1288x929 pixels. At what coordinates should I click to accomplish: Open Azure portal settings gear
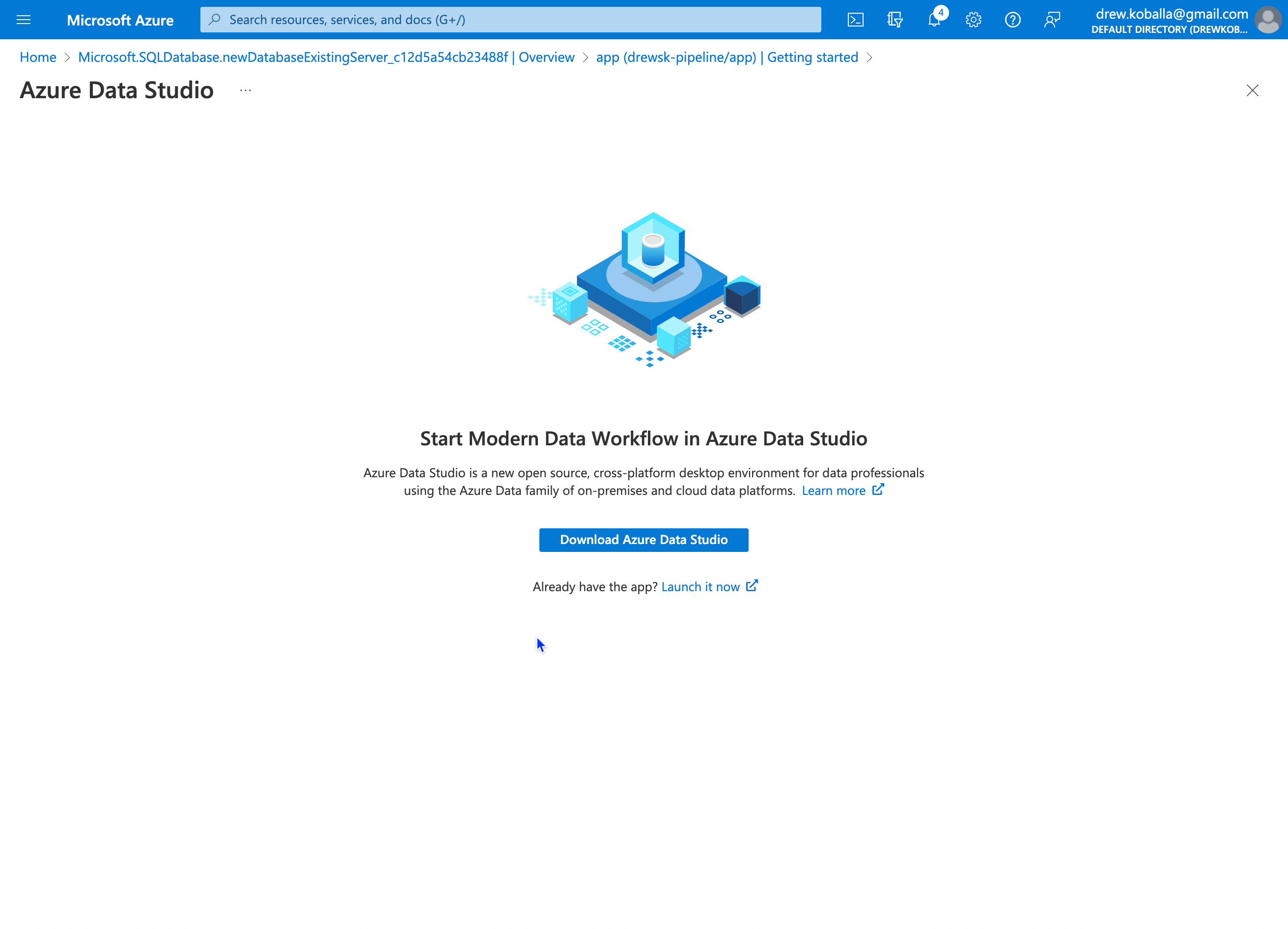pyautogui.click(x=974, y=19)
